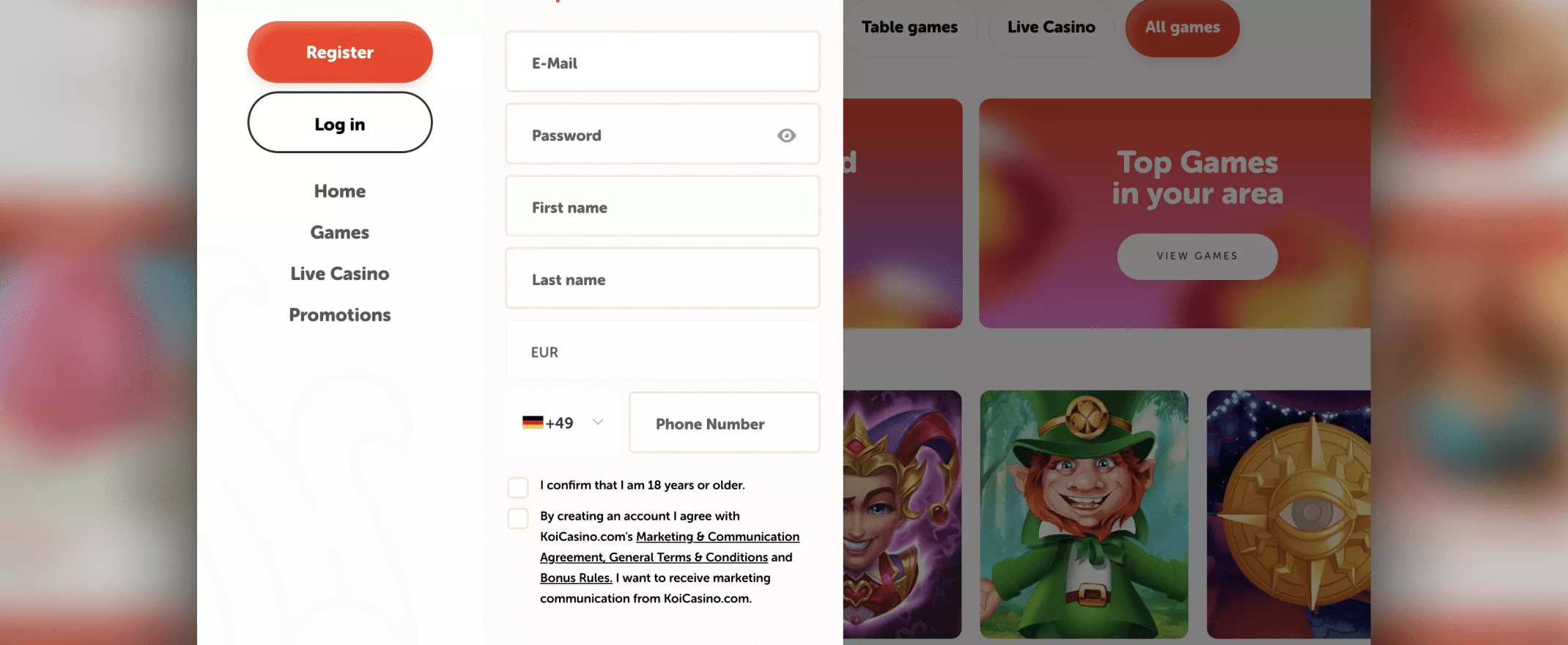The width and height of the screenshot is (1568, 645).
Task: Open the golden eye sun game thumbnail
Action: [x=1289, y=515]
